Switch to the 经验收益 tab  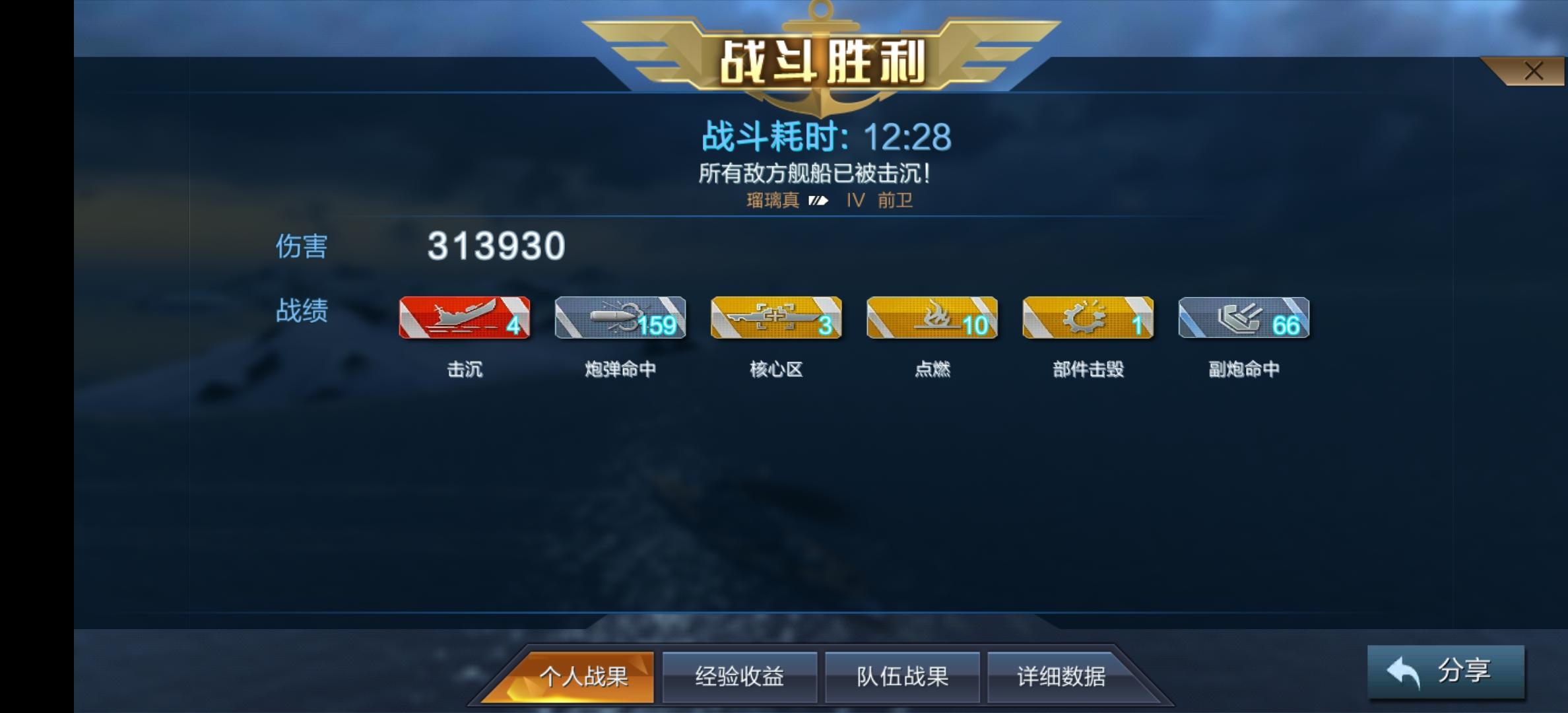(740, 677)
